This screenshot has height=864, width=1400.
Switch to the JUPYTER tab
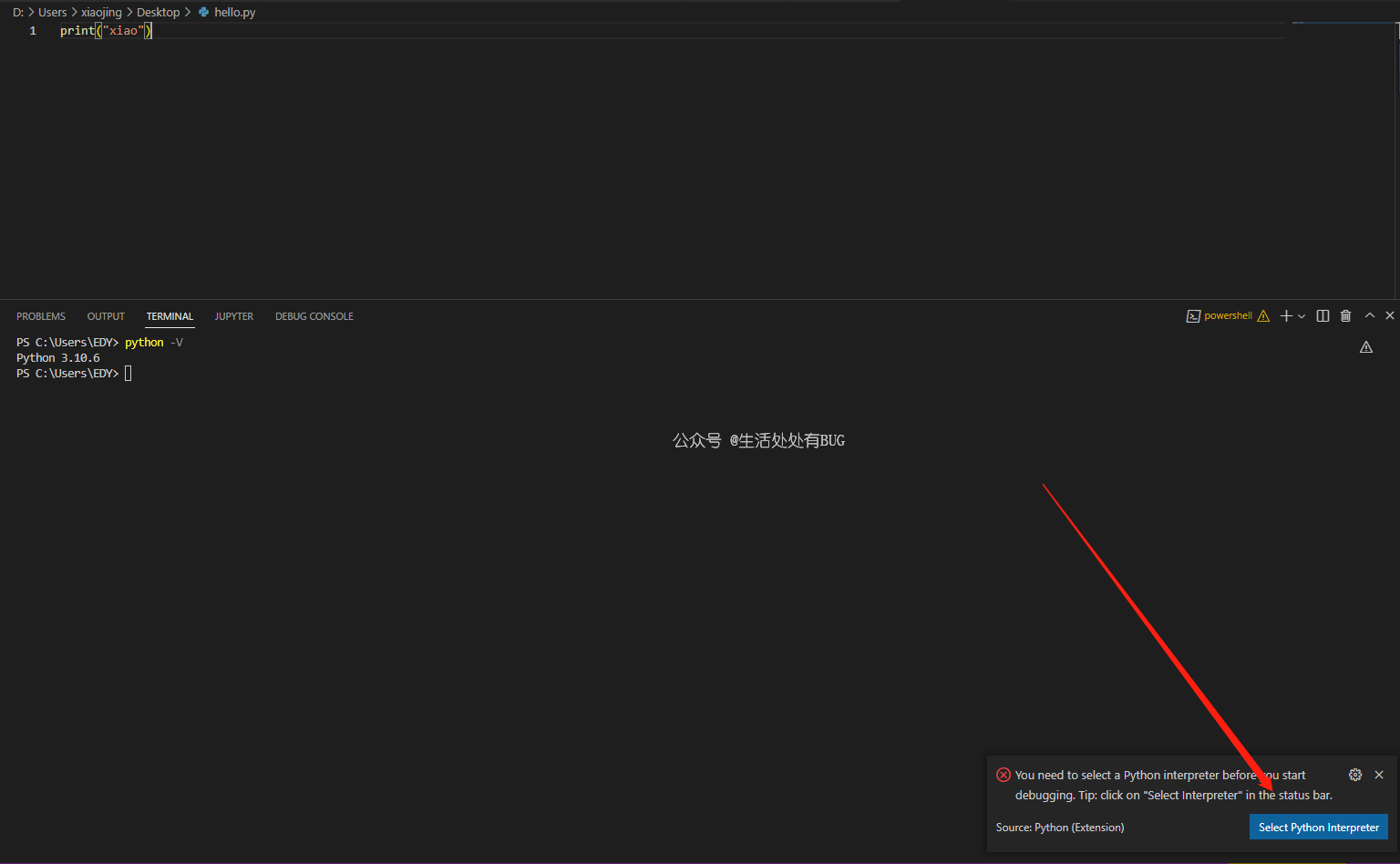(x=234, y=316)
